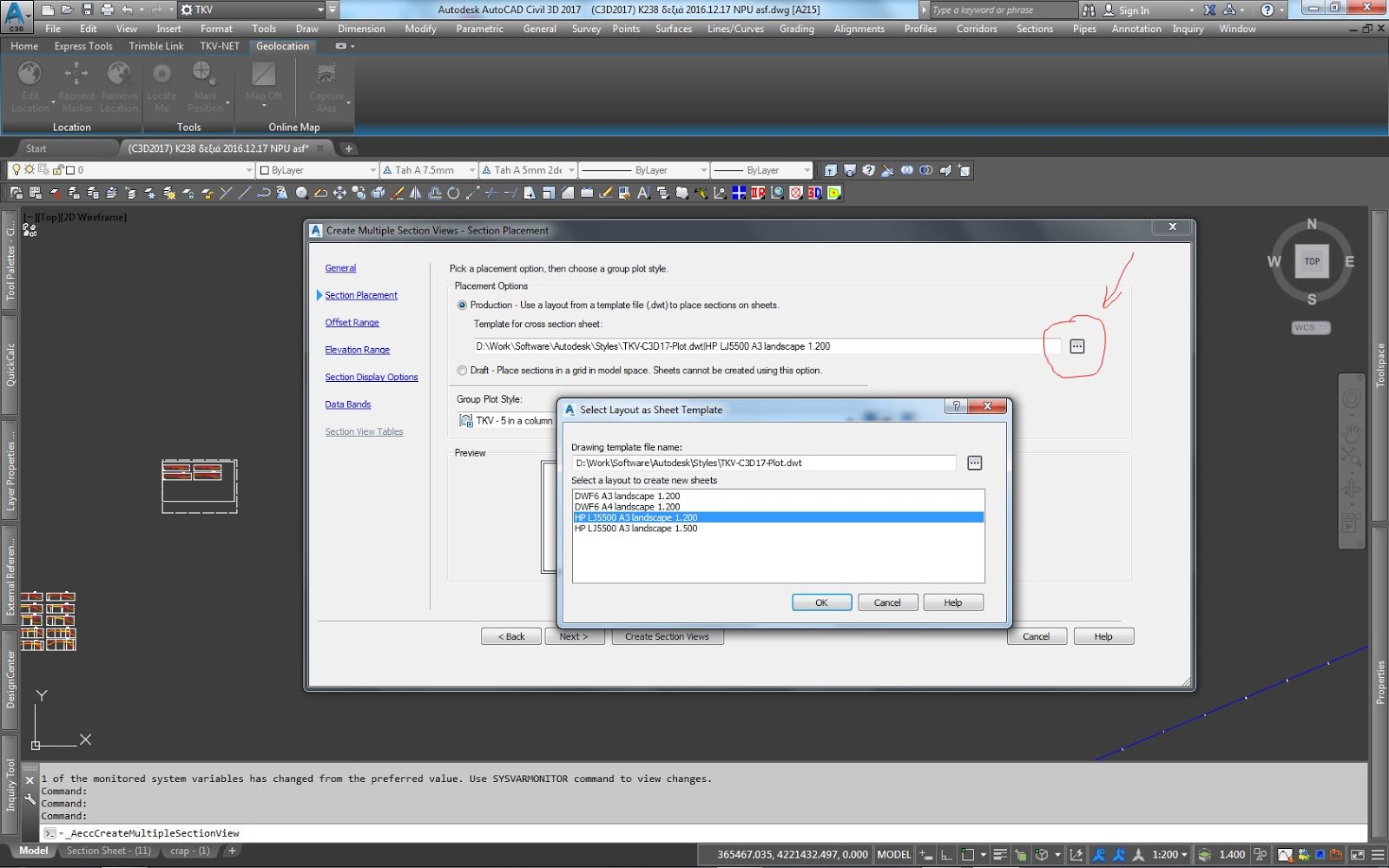Open the Surfaces menu
The image size is (1389, 868).
(x=674, y=29)
